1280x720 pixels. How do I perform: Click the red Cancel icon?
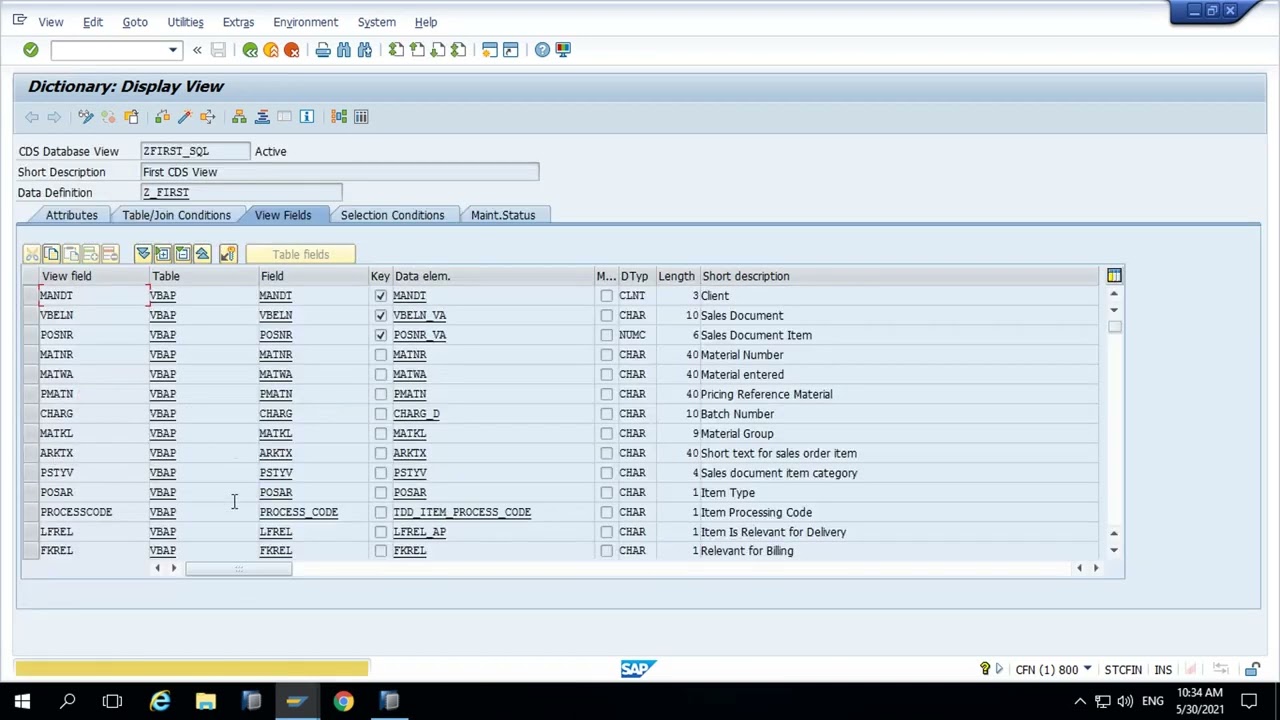click(292, 50)
